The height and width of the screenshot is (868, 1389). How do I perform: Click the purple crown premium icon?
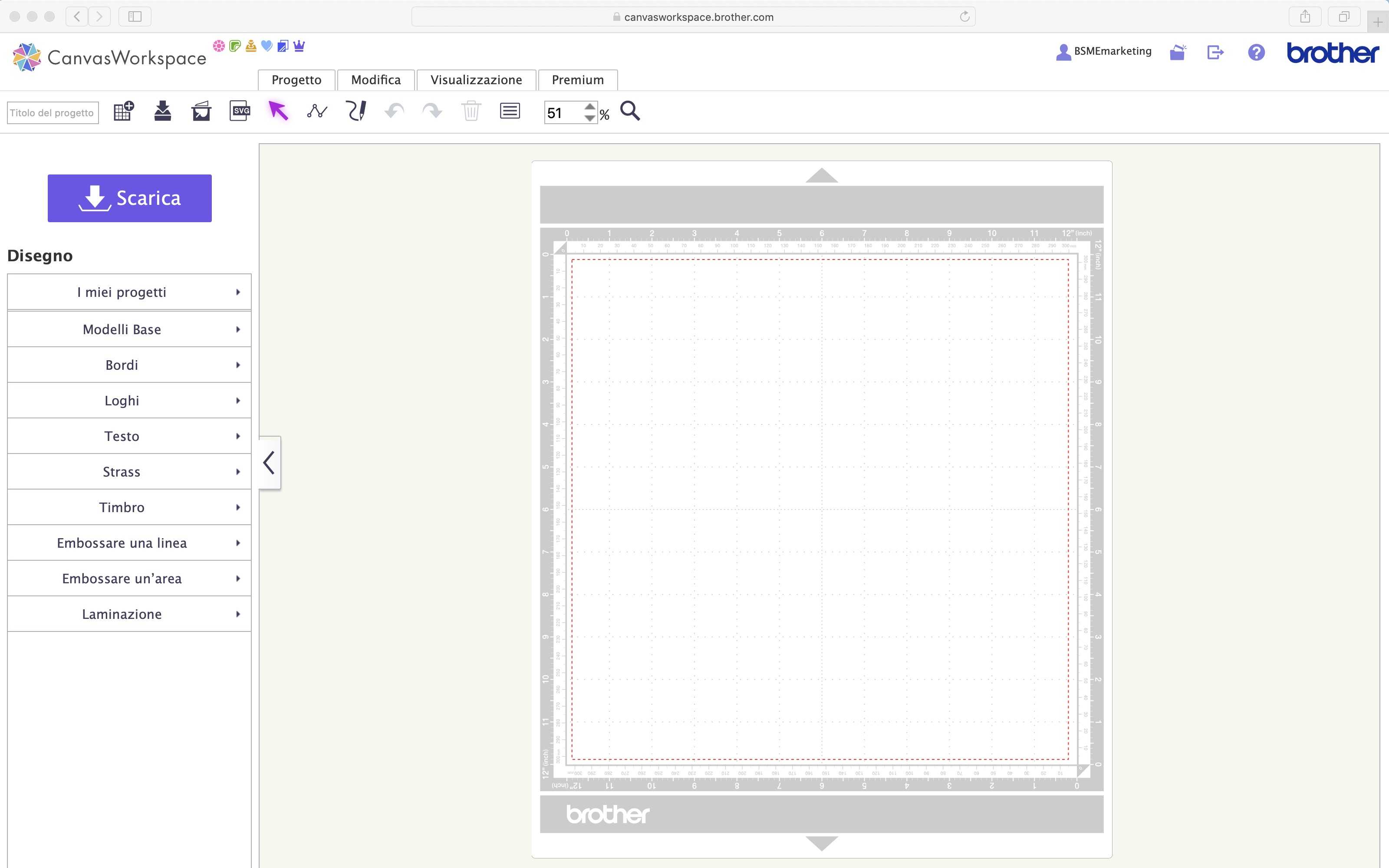click(299, 46)
